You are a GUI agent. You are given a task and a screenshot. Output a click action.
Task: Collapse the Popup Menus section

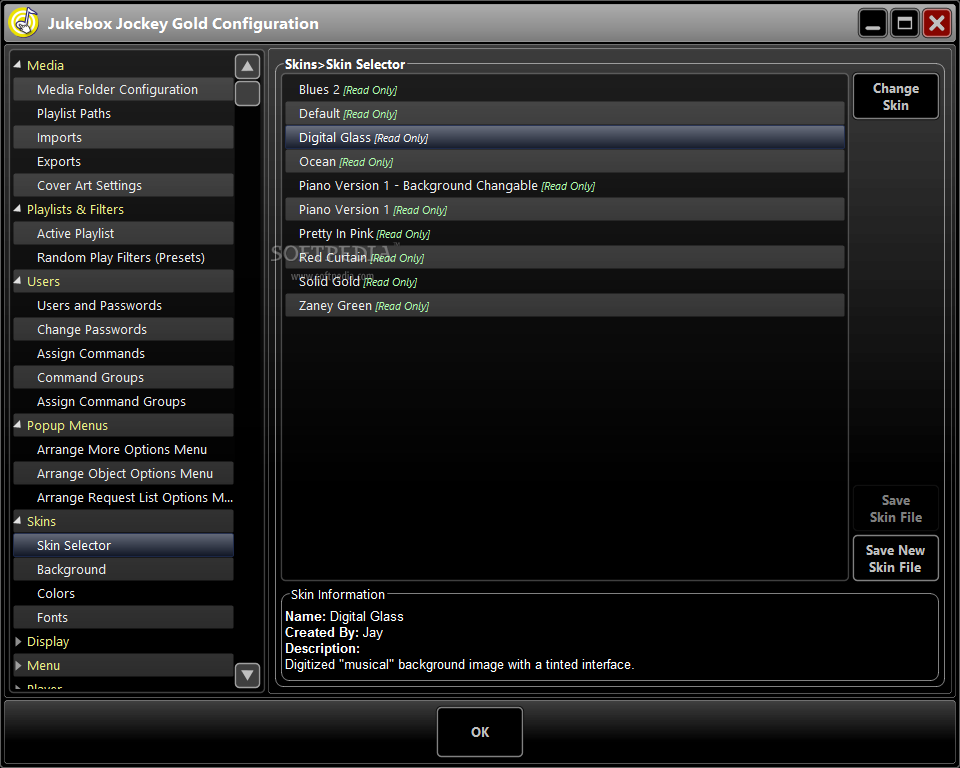click(17, 424)
